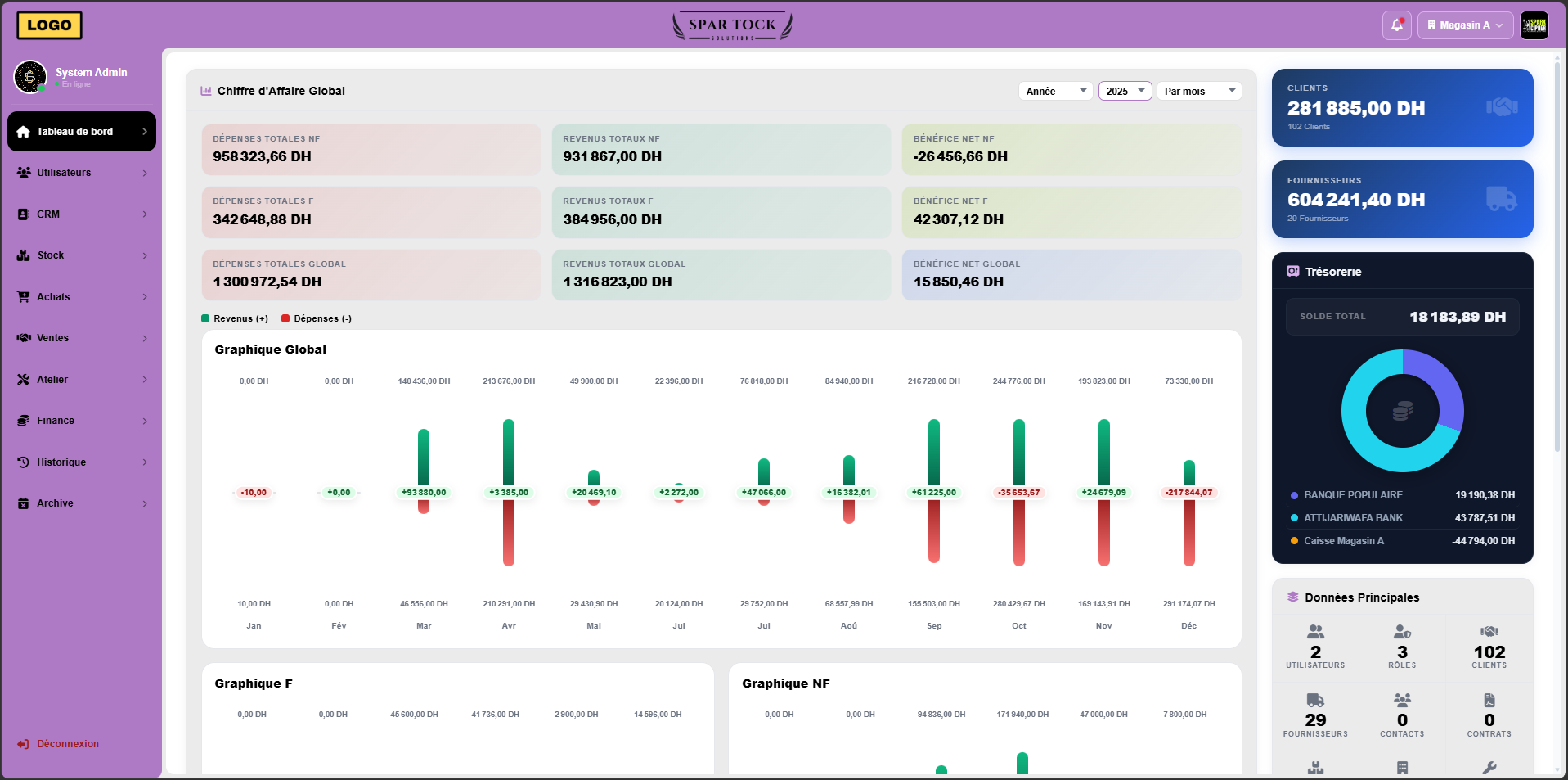Click the System Admin avatar picture
The image size is (1568, 780).
[30, 77]
